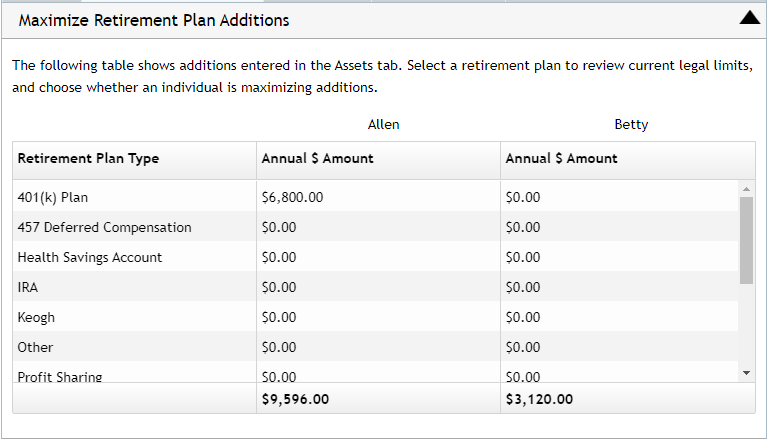Click Allen's $6,800.00 401(k) amount

pyautogui.click(x=292, y=197)
